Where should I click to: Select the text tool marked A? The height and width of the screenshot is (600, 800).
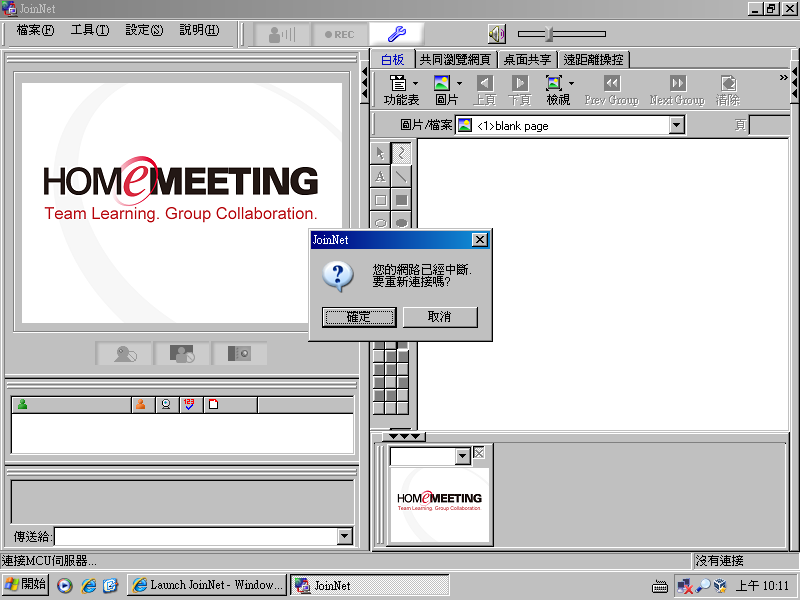[x=380, y=177]
